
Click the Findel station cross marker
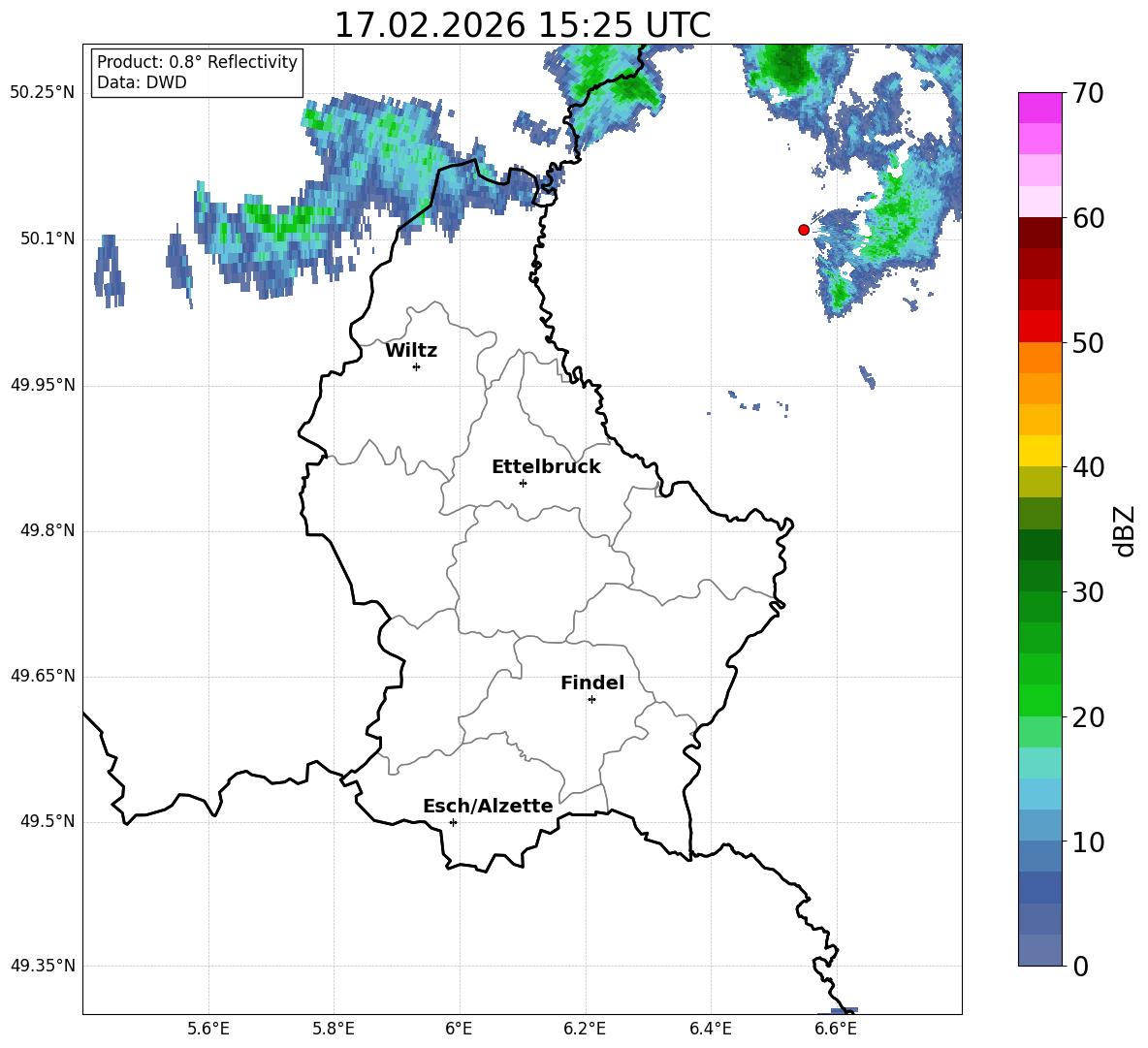click(x=591, y=700)
